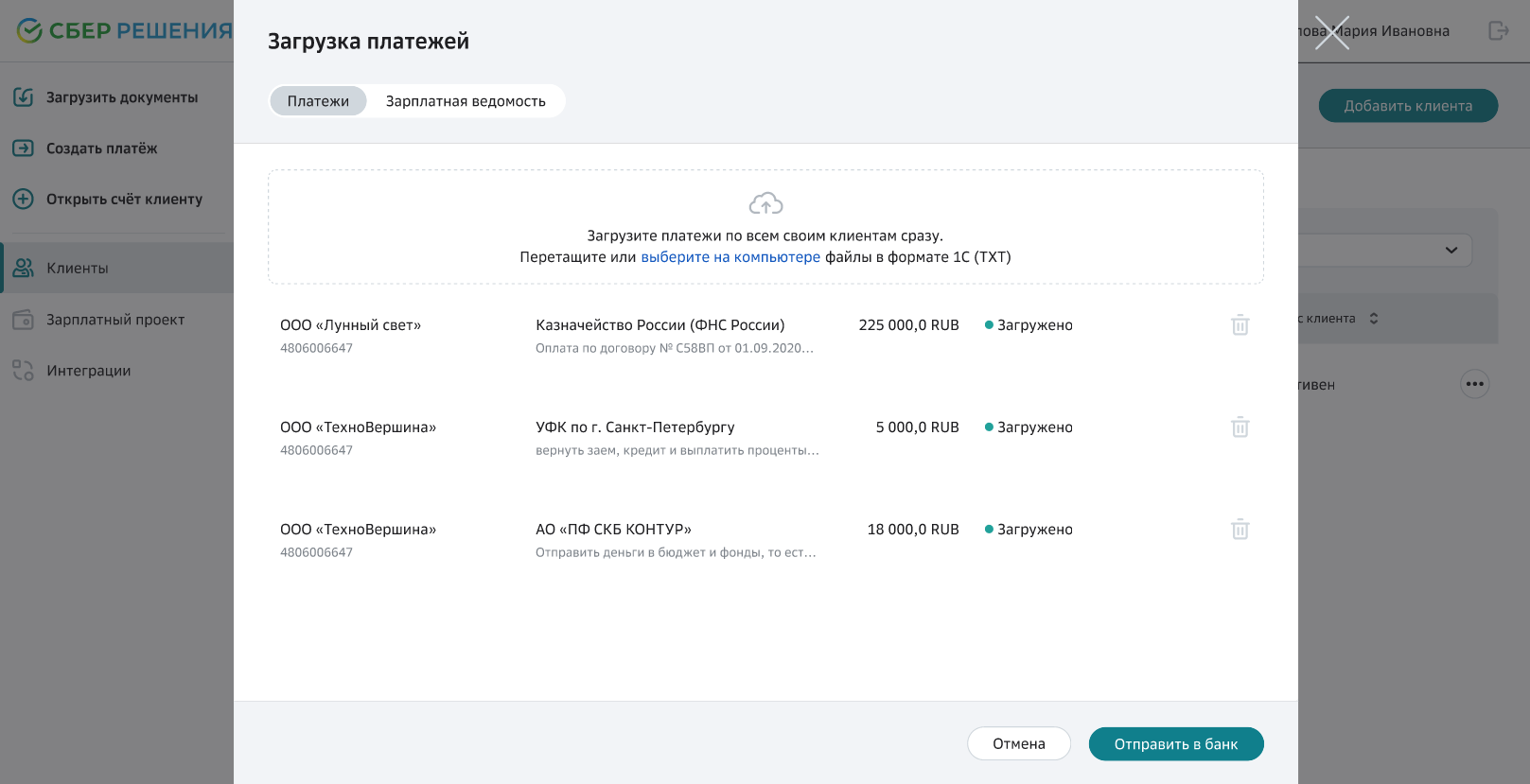Open the Интеграции sidebar section
Image resolution: width=1530 pixels, height=784 pixels.
tap(89, 371)
